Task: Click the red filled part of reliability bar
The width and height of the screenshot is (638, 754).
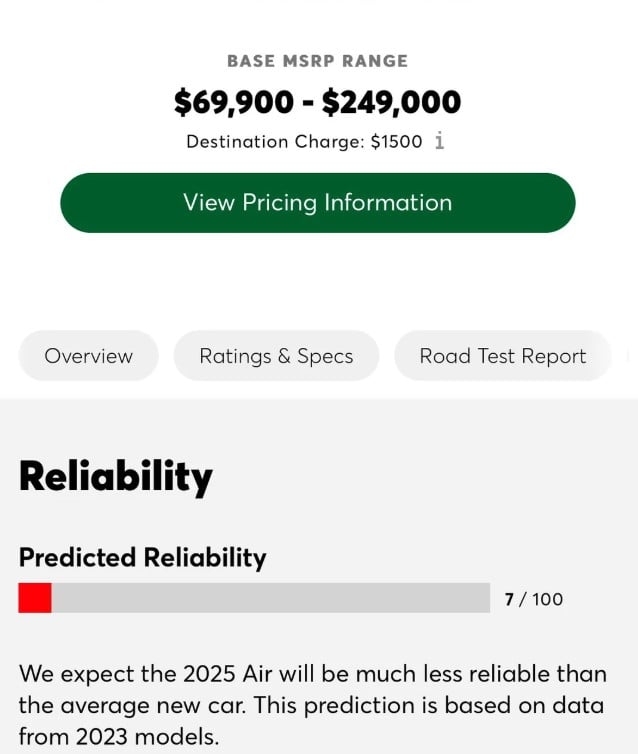Action: [35, 598]
